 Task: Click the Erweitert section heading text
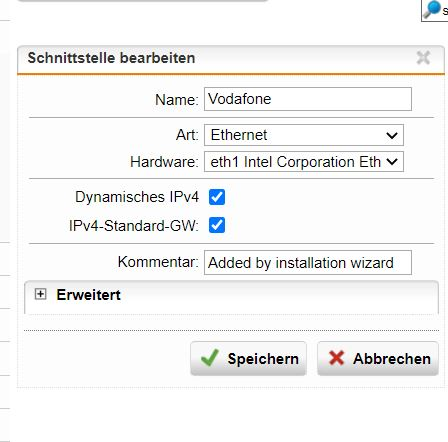tap(88, 295)
